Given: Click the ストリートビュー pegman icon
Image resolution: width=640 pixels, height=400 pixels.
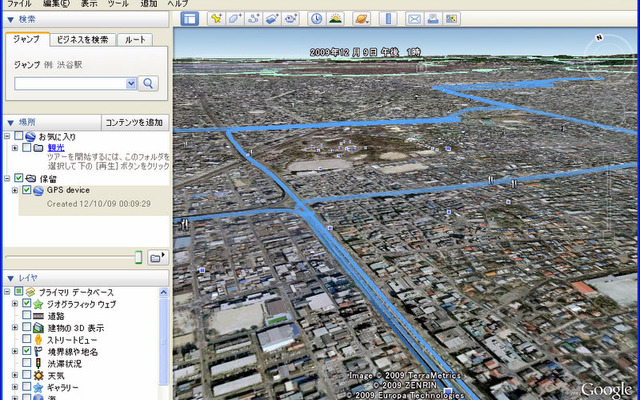Looking at the screenshot, I should (x=38, y=340).
